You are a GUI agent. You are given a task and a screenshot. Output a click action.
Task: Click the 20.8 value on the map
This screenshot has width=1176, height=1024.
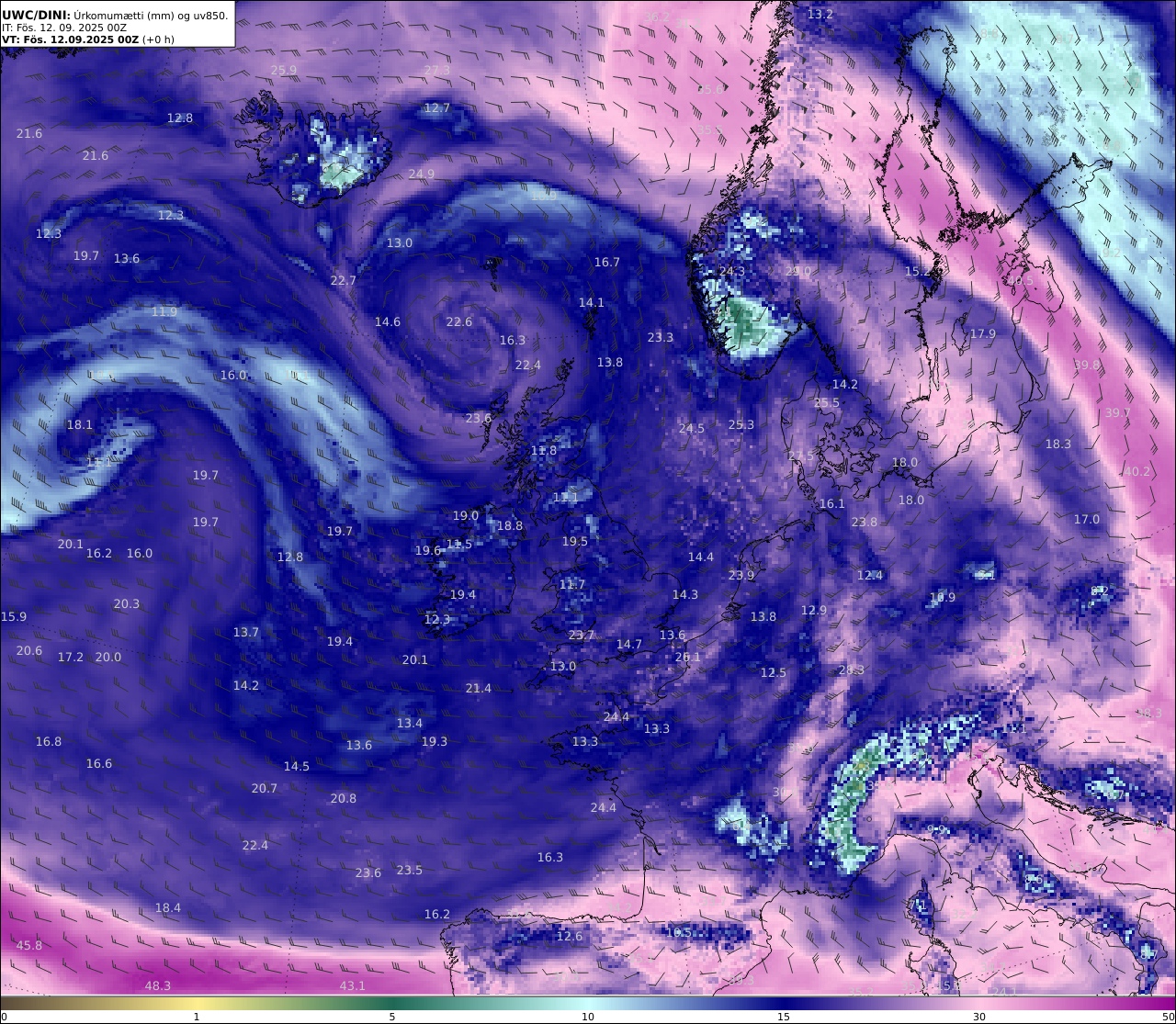[344, 799]
